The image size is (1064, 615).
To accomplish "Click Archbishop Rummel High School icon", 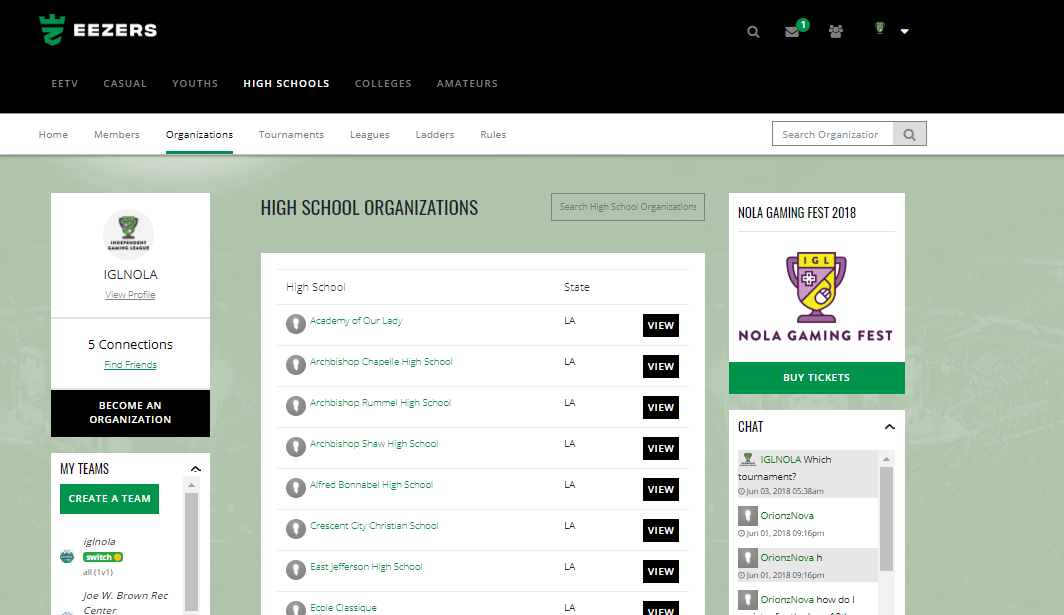I will click(x=296, y=406).
